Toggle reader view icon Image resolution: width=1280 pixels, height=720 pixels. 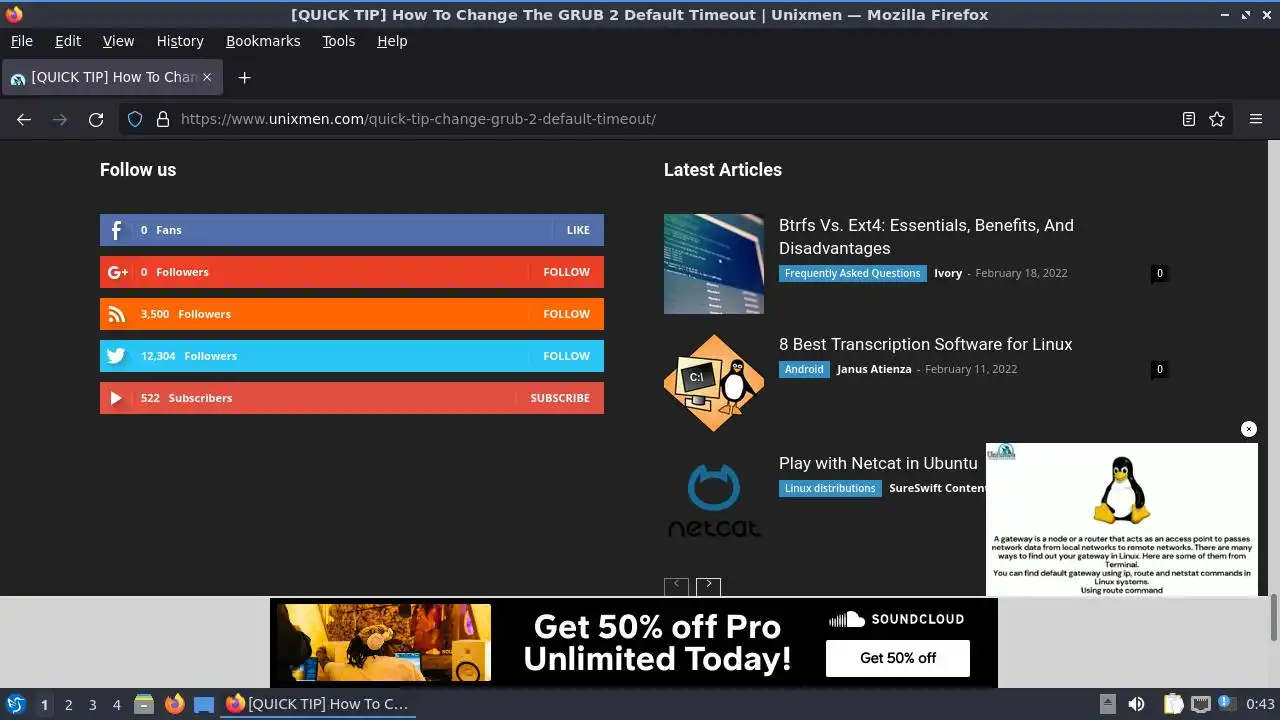(1189, 119)
